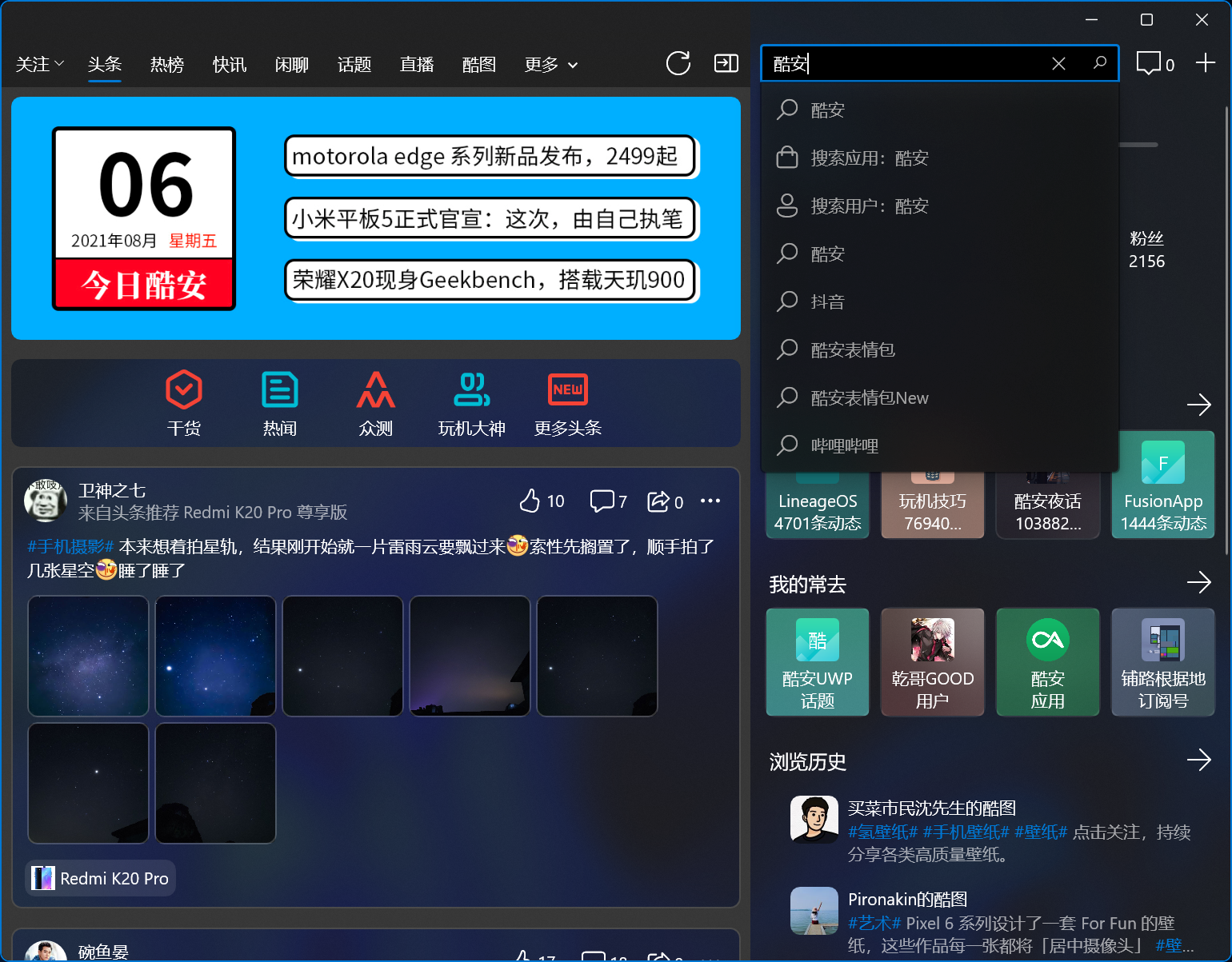This screenshot has height=962, width=1232.
Task: Open motorola edge headline
Action: tap(490, 156)
